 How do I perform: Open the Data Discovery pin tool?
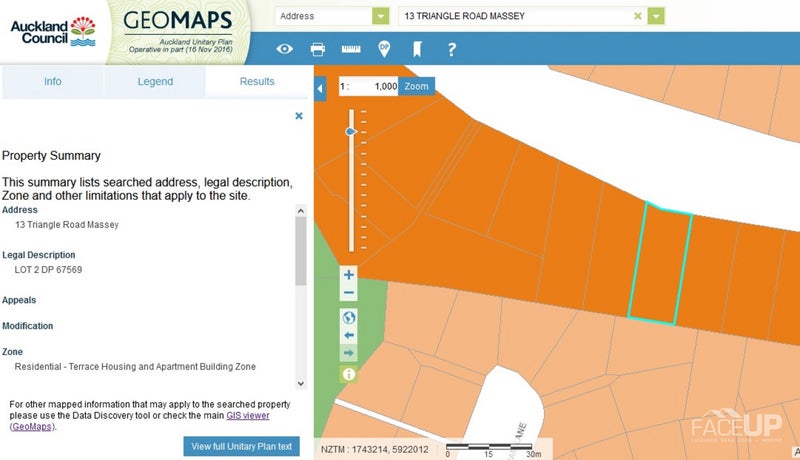coord(384,49)
